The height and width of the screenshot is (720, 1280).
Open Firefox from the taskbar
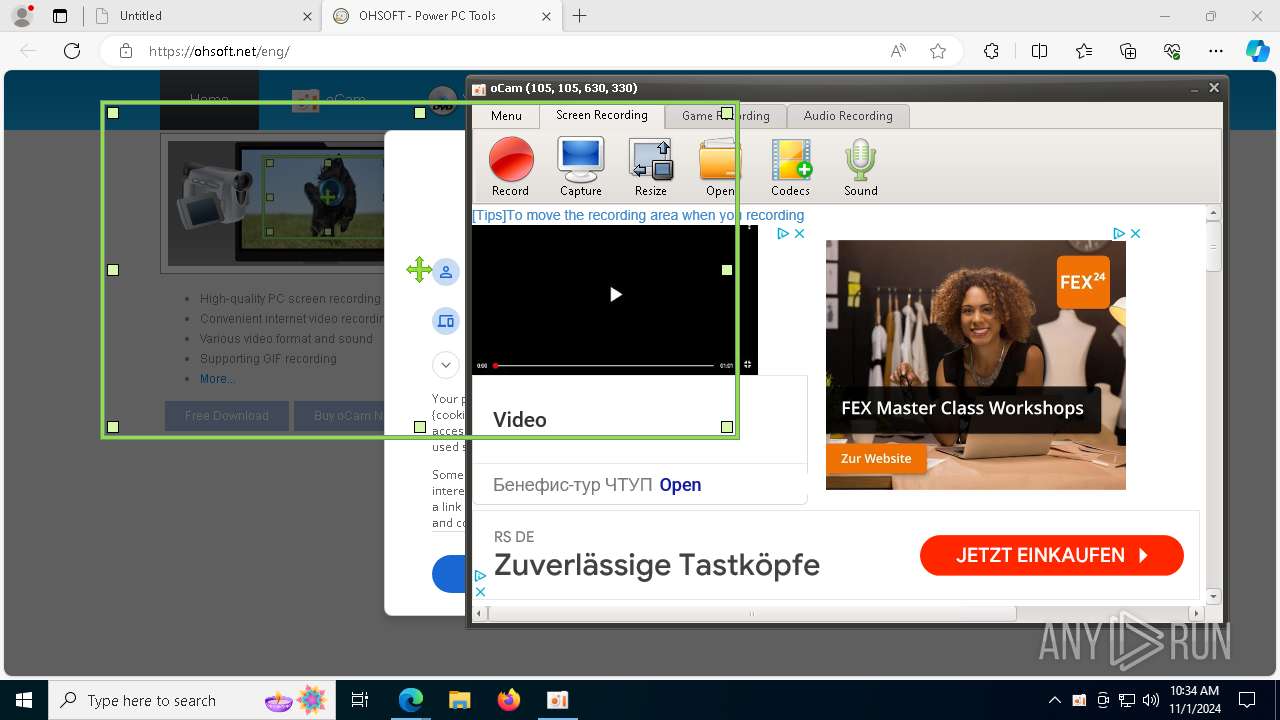point(509,700)
